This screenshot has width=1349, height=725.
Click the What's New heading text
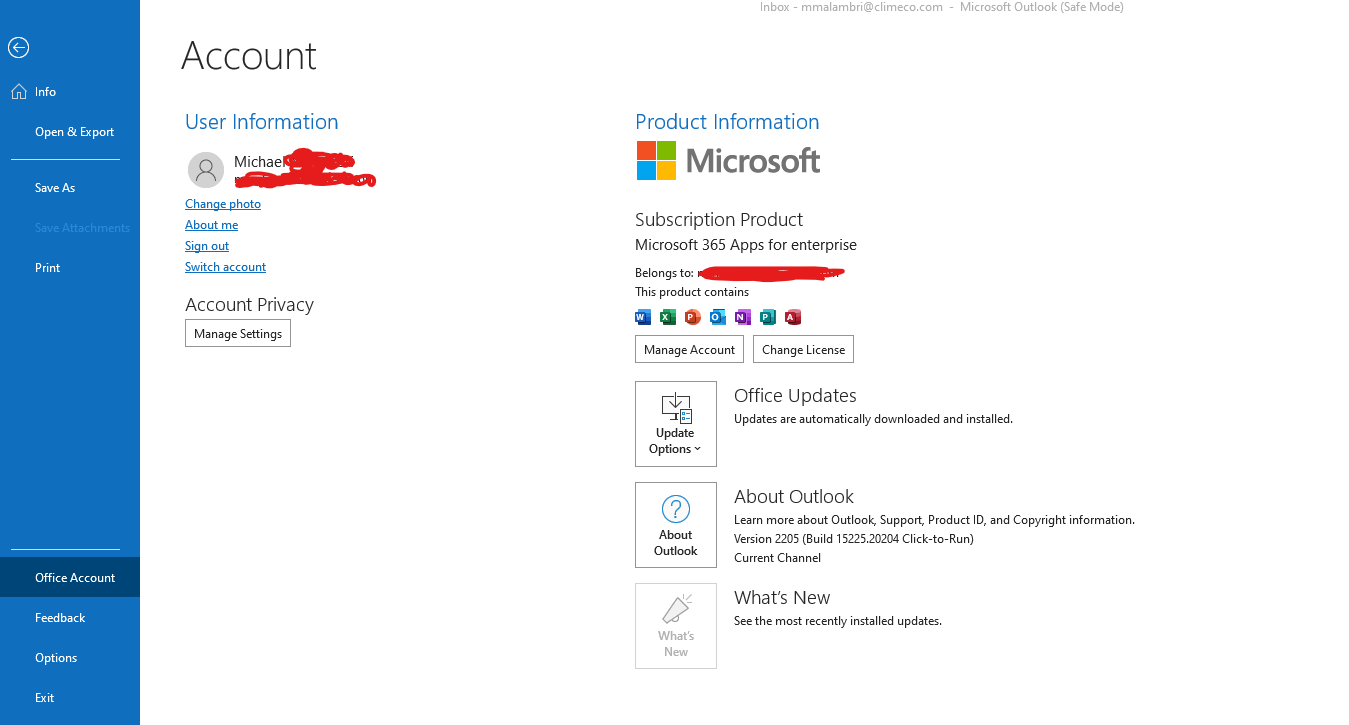click(782, 598)
